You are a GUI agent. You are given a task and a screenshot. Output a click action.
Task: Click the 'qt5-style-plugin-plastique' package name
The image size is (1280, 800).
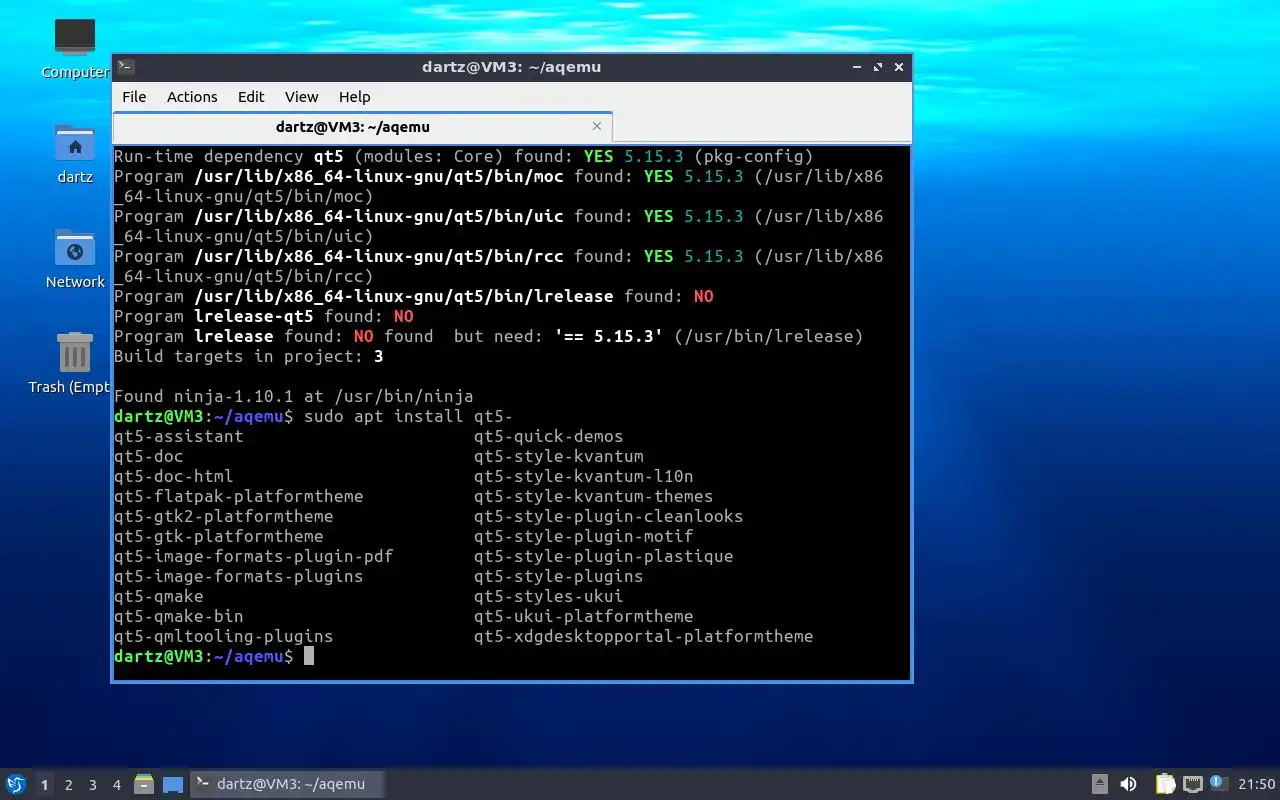[x=604, y=556]
